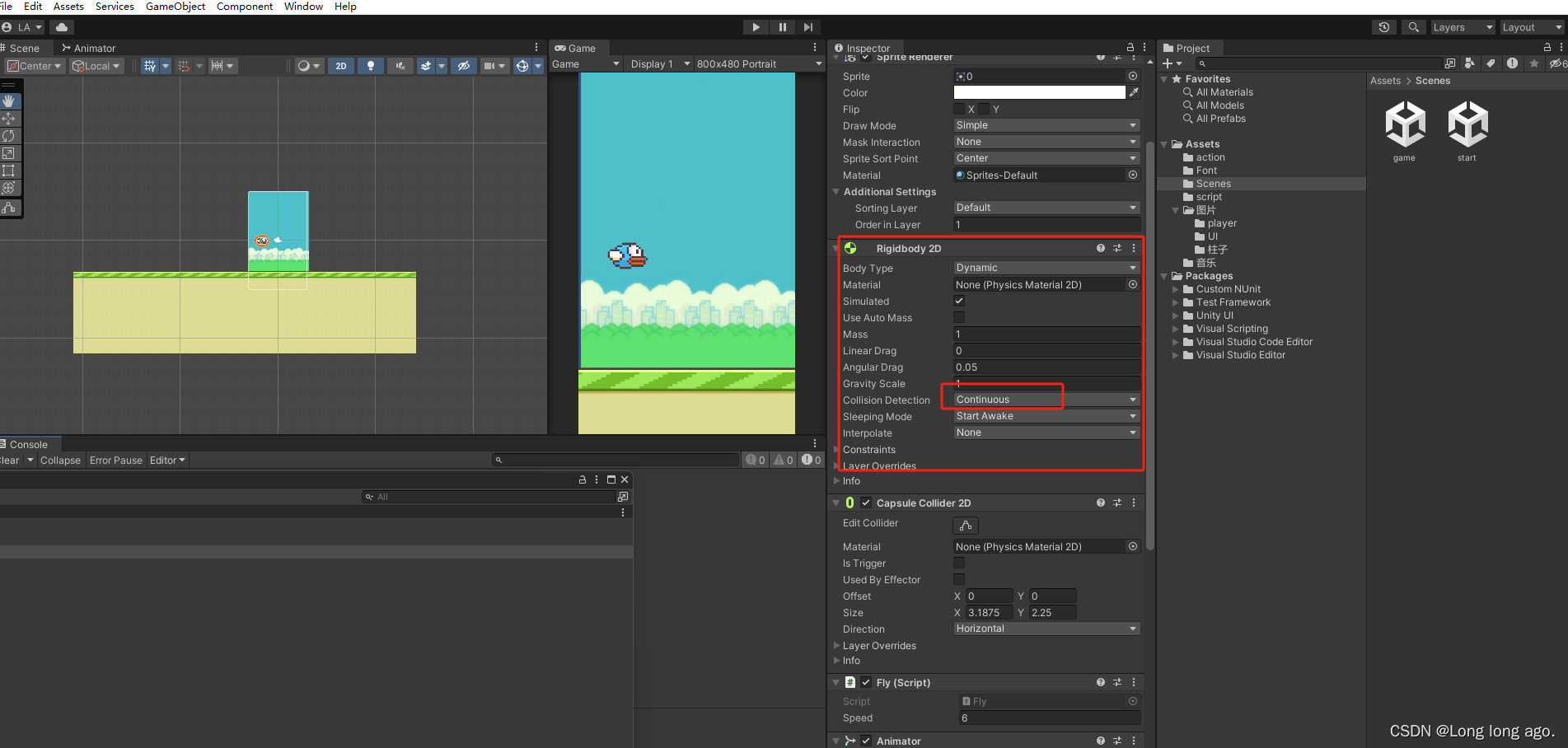The height and width of the screenshot is (748, 1568).
Task: Click the cloud services icon
Action: click(62, 27)
